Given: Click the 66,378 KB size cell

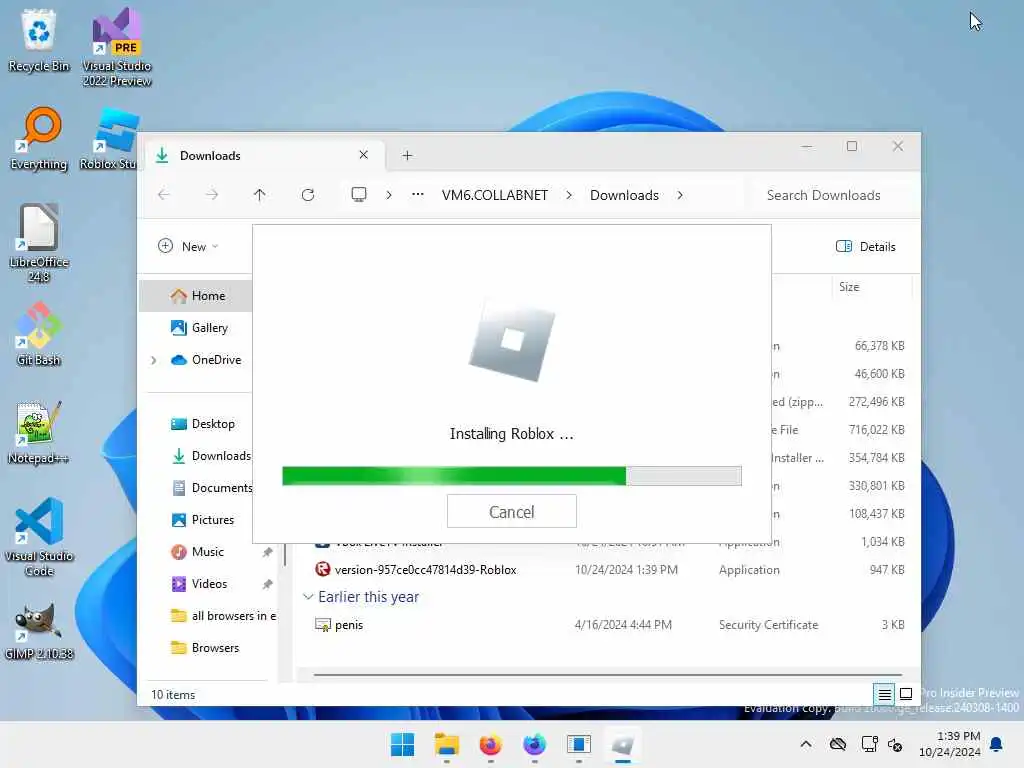Looking at the screenshot, I should [x=879, y=345].
